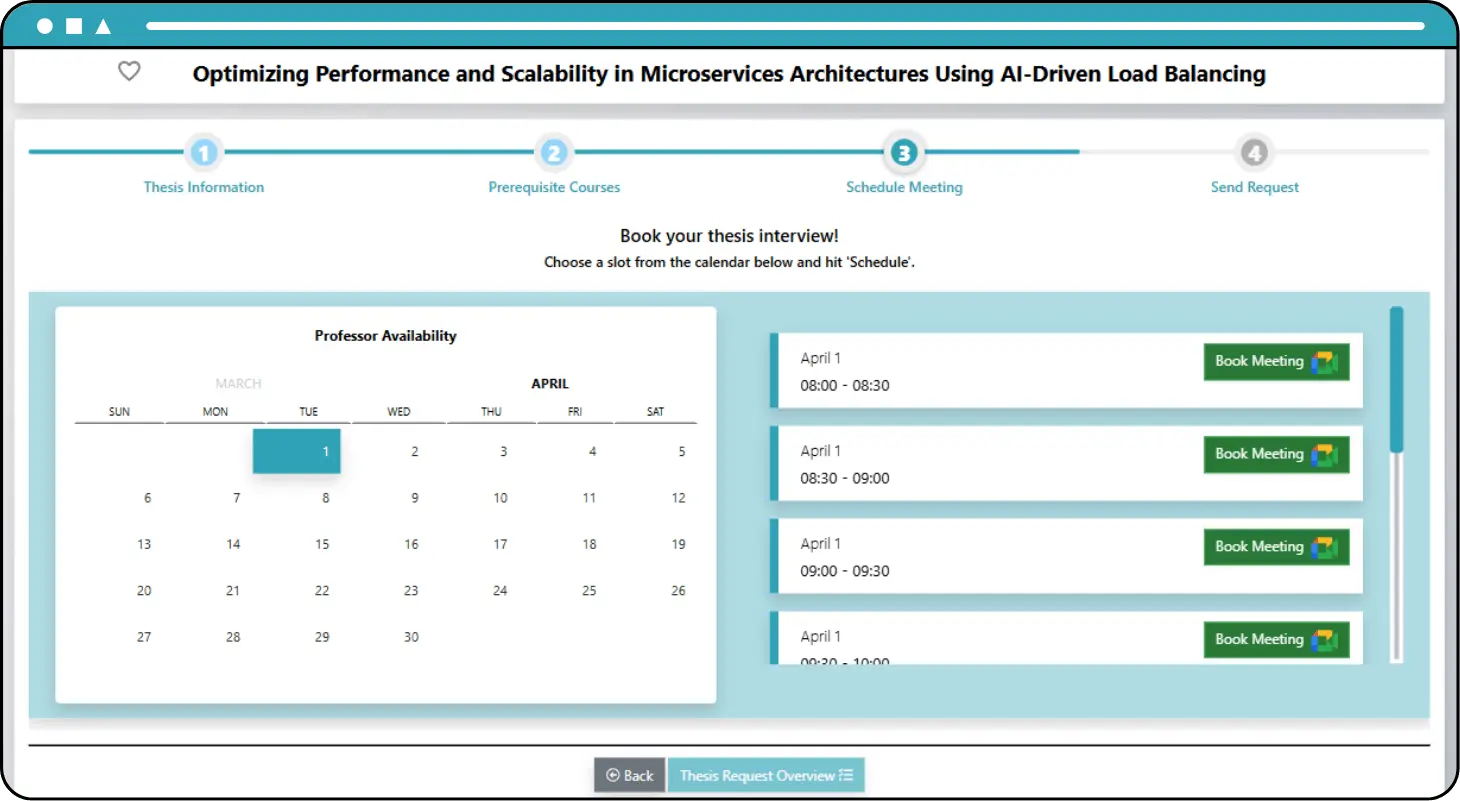The image size is (1460, 801).
Task: Click the circle window control in title bar
Action: (44, 26)
